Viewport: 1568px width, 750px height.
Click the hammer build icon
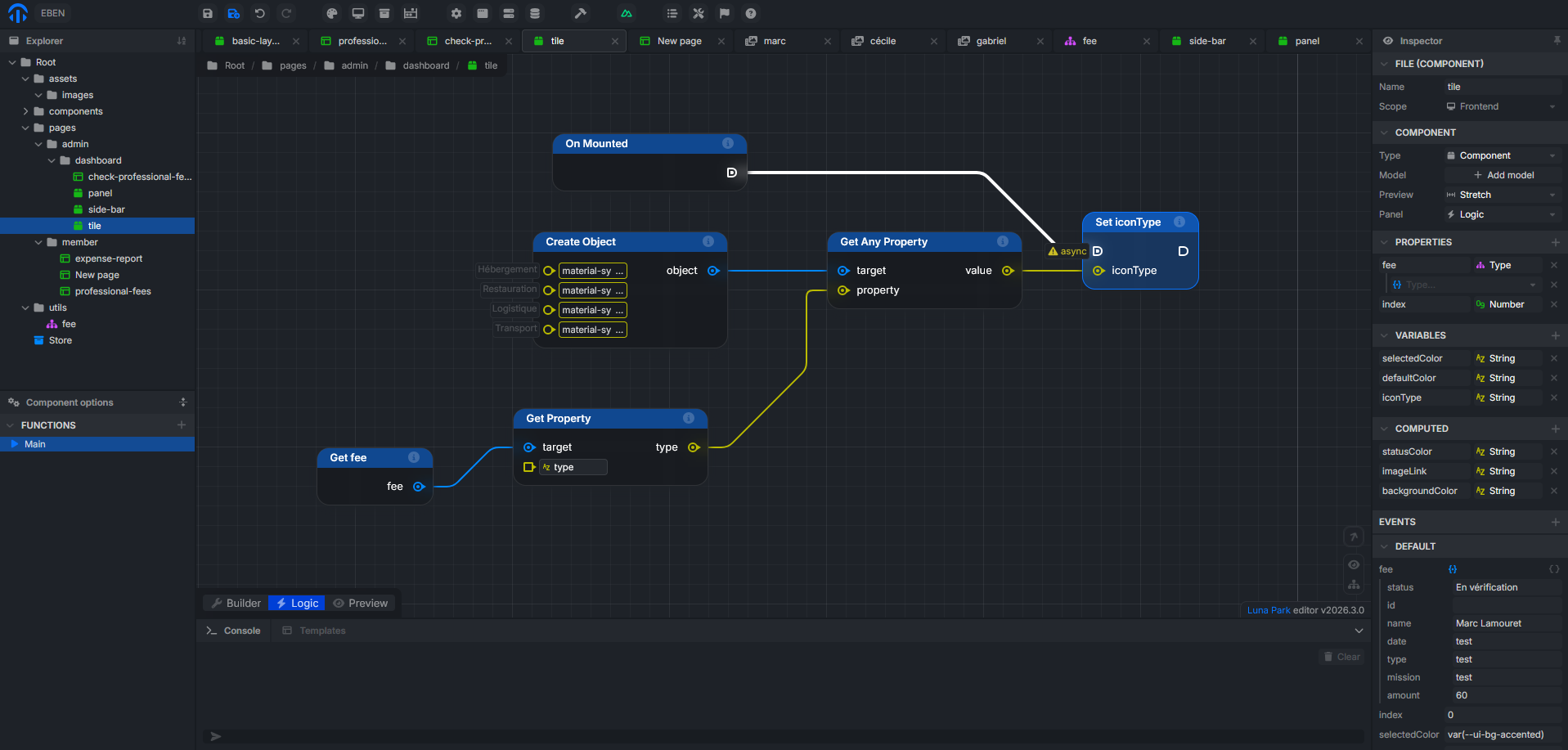[x=581, y=13]
